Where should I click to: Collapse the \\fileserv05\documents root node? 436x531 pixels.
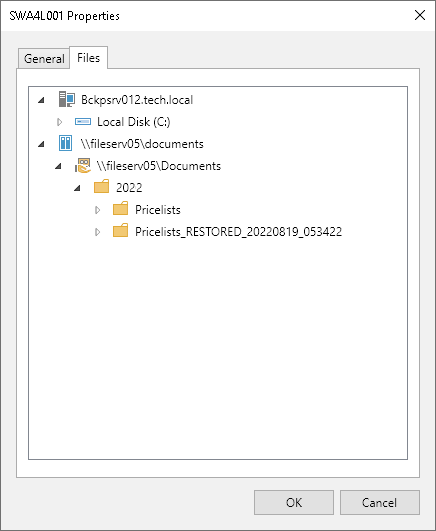coord(41,144)
